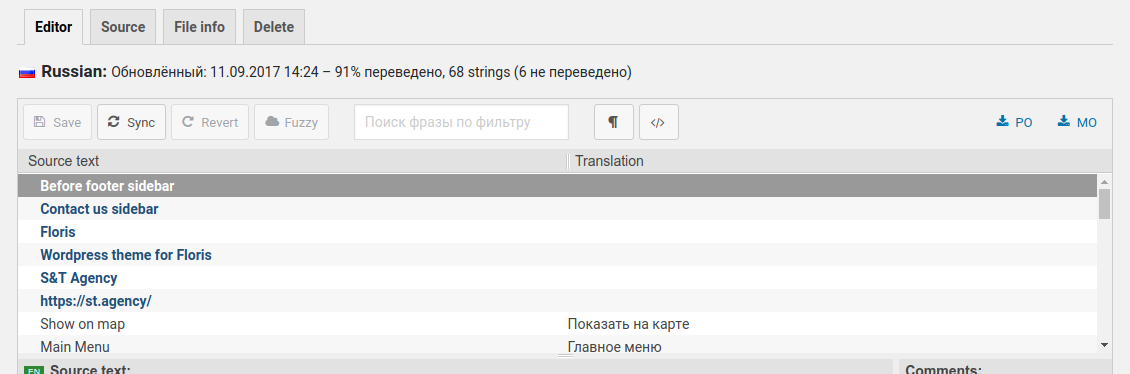This screenshot has height=374, width=1130.
Task: Toggle invisible characters with pilcrow icon
Action: pyautogui.click(x=613, y=123)
